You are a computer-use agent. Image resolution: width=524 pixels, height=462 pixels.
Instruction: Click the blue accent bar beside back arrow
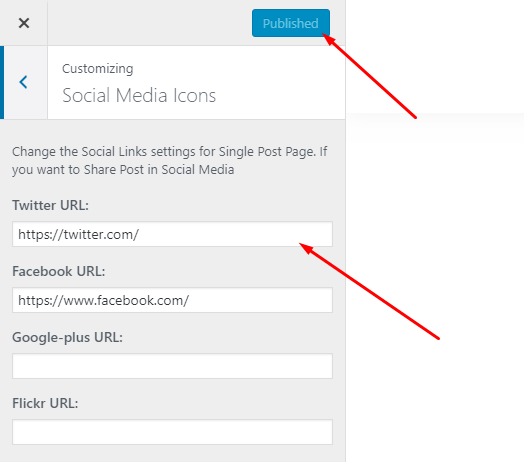2,82
